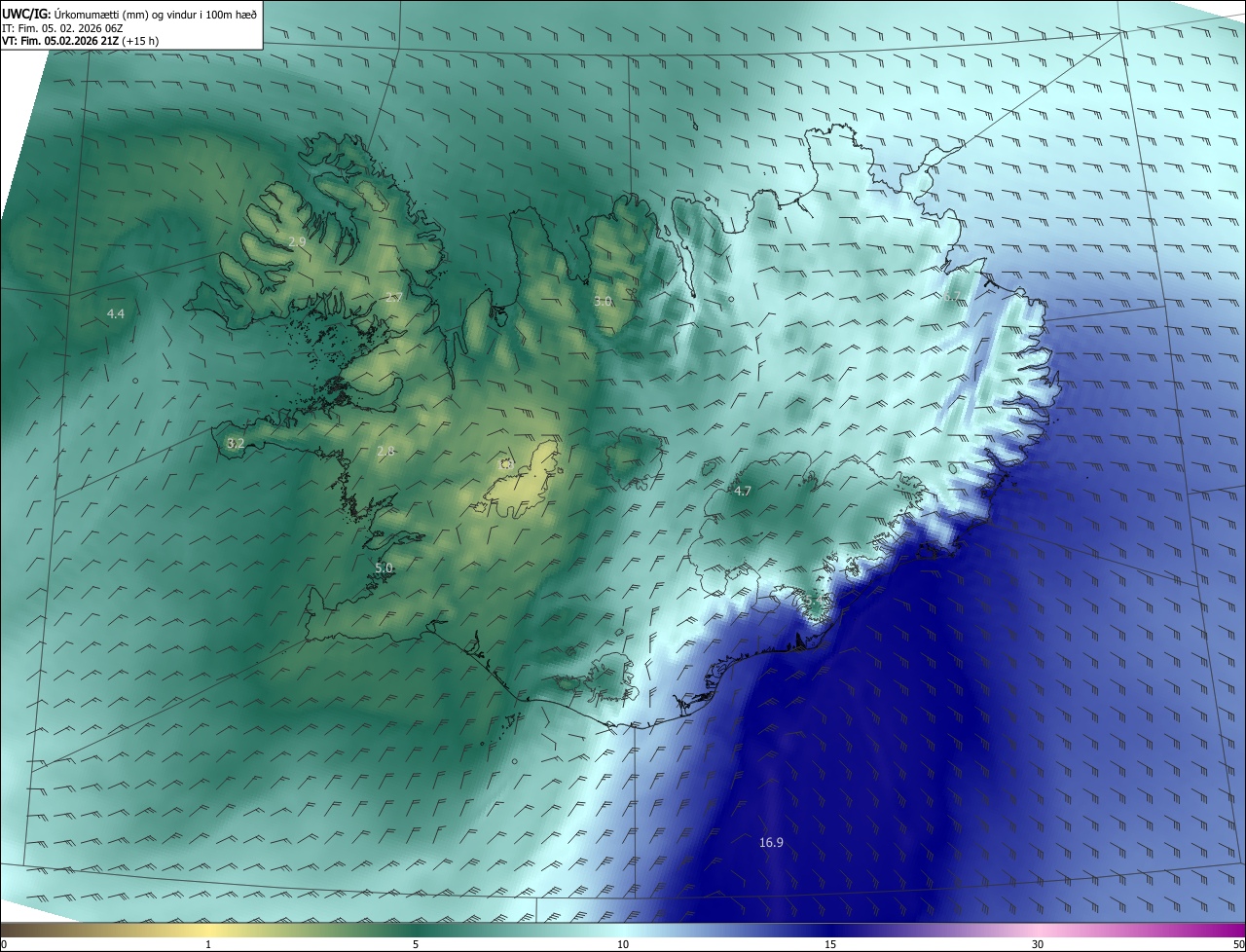Click the 3.2 value label on the map
The width and height of the screenshot is (1246, 952).
click(236, 443)
